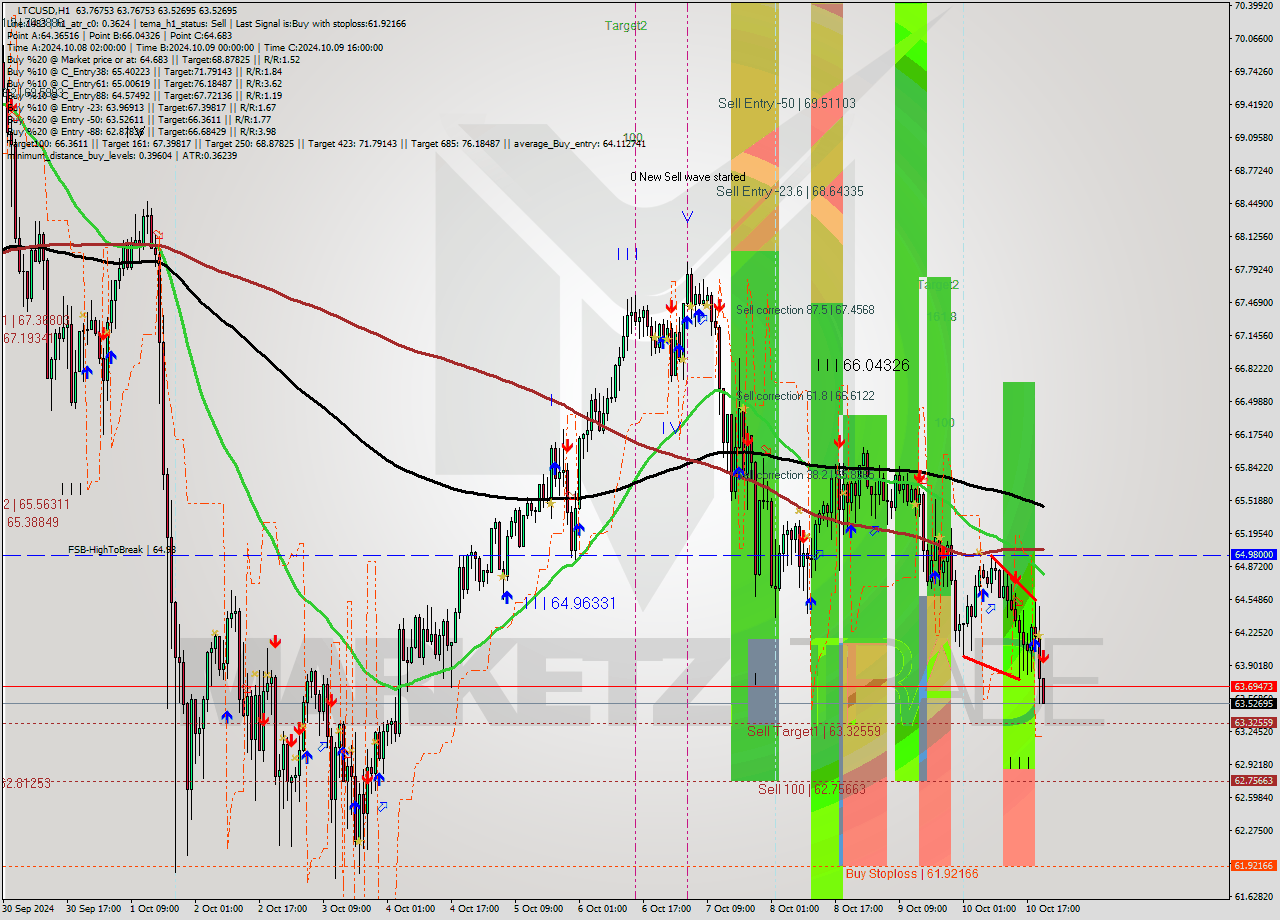Screen dimensions: 1280x920
Task: Click the 66.82220 axis price value
Action: [1254, 368]
